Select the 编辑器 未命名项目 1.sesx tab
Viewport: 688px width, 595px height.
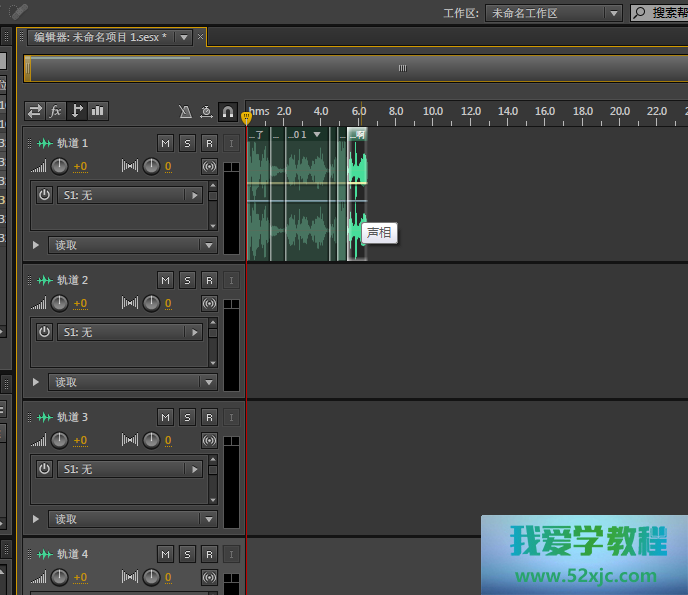click(x=98, y=37)
